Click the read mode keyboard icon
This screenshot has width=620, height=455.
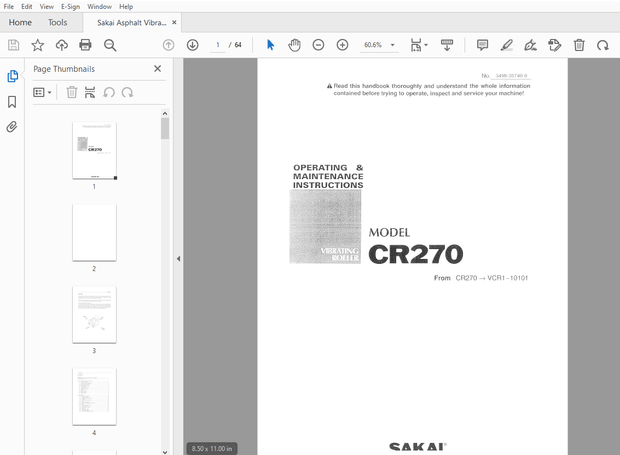447,45
